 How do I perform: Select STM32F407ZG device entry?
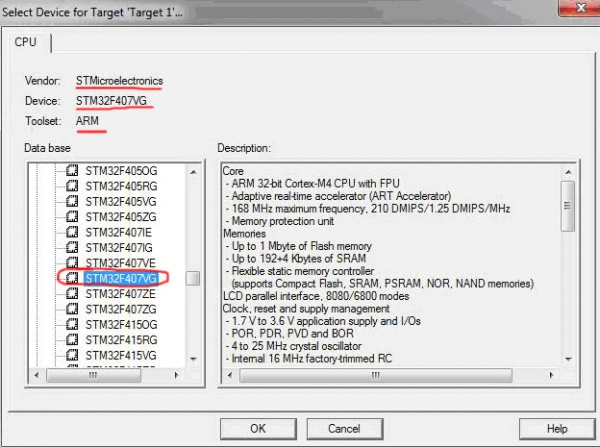click(x=121, y=309)
